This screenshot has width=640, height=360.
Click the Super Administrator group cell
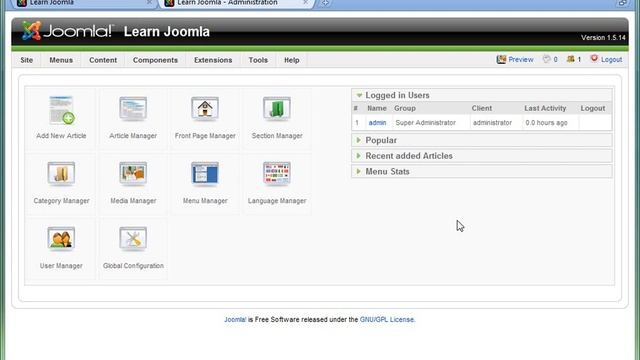pos(425,122)
